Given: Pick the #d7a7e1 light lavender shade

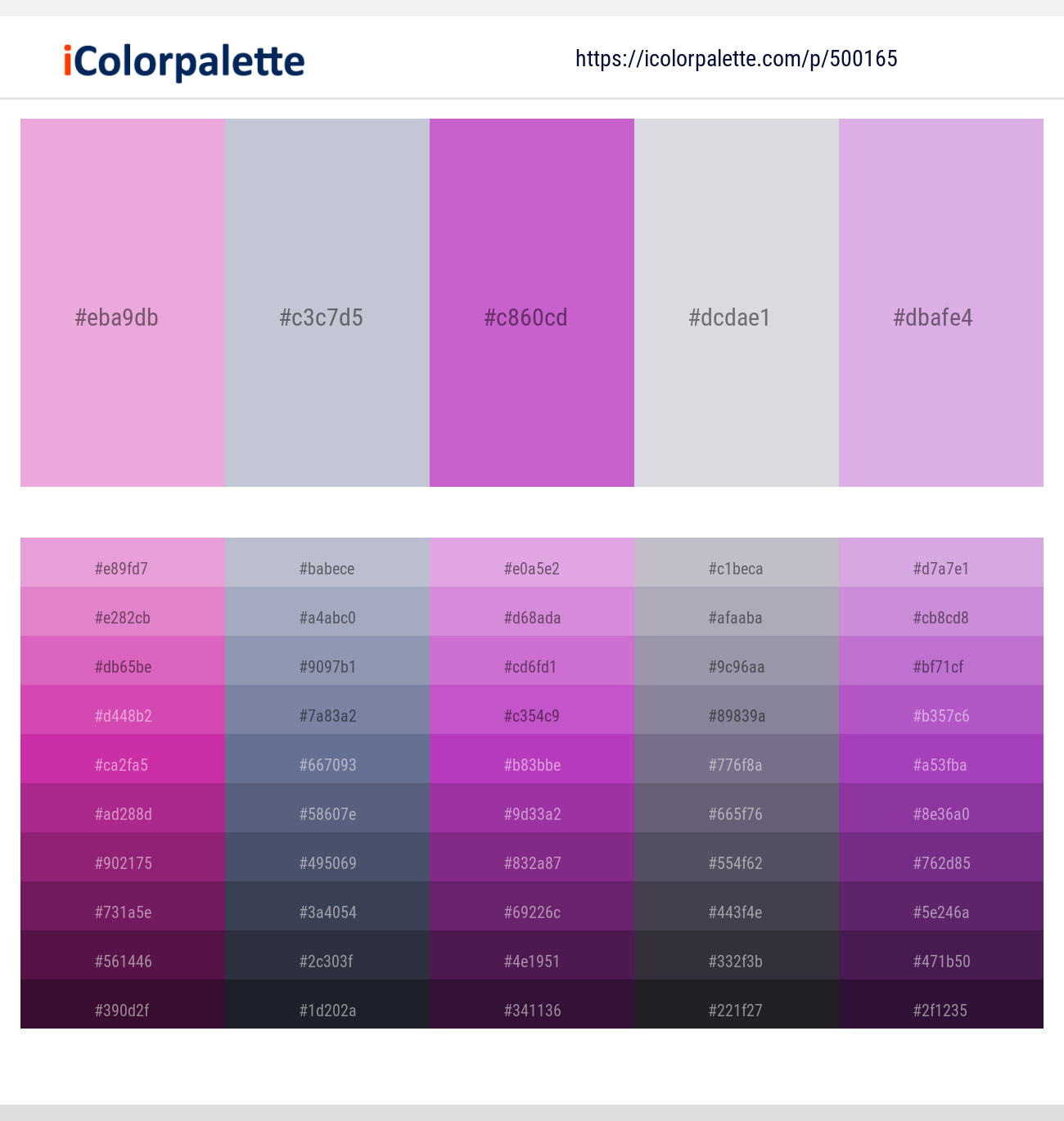Looking at the screenshot, I should (941, 562).
